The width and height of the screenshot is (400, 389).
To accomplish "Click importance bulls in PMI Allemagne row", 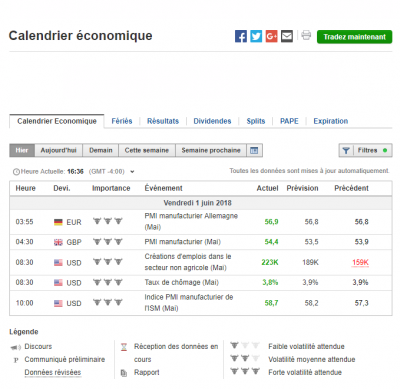I will pos(108,221).
